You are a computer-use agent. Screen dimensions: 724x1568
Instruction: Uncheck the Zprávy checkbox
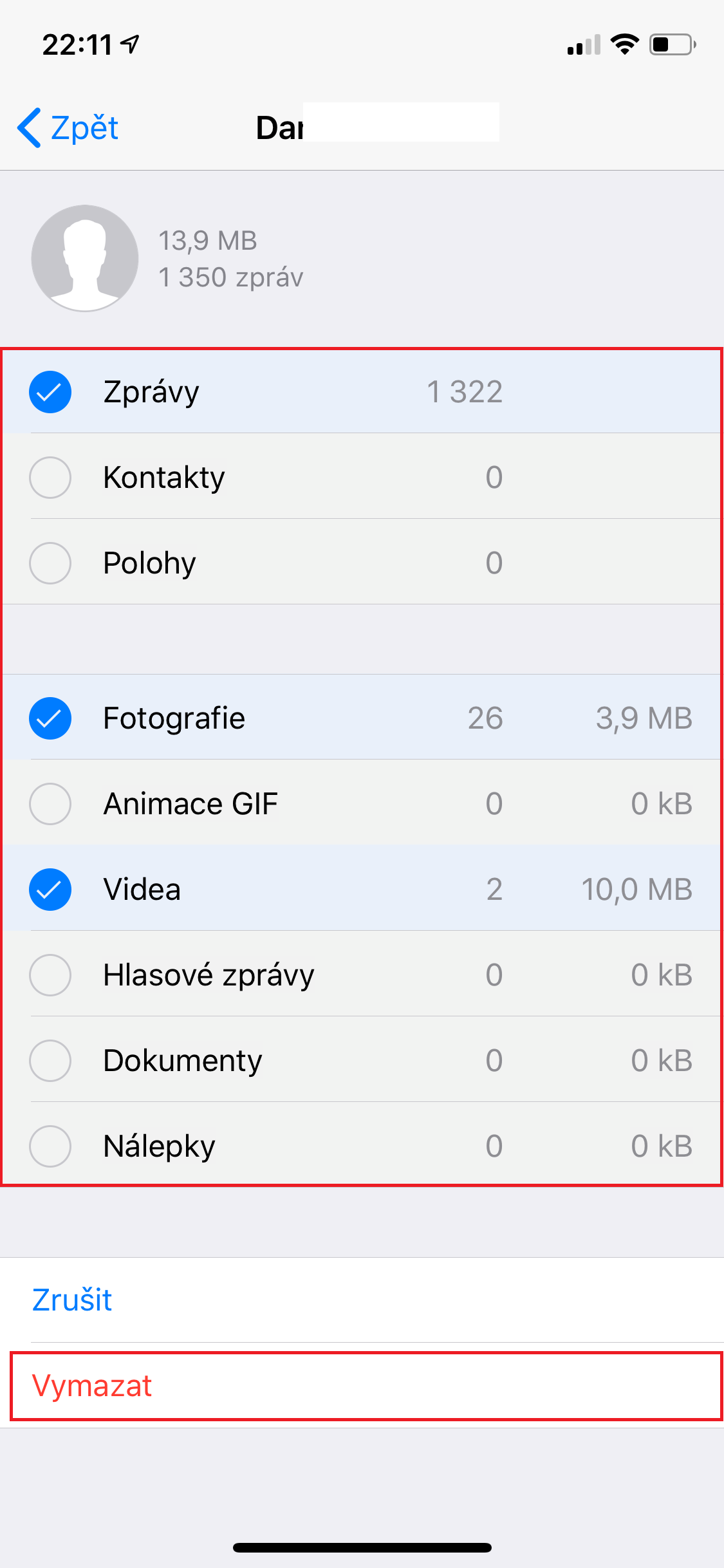click(x=50, y=392)
